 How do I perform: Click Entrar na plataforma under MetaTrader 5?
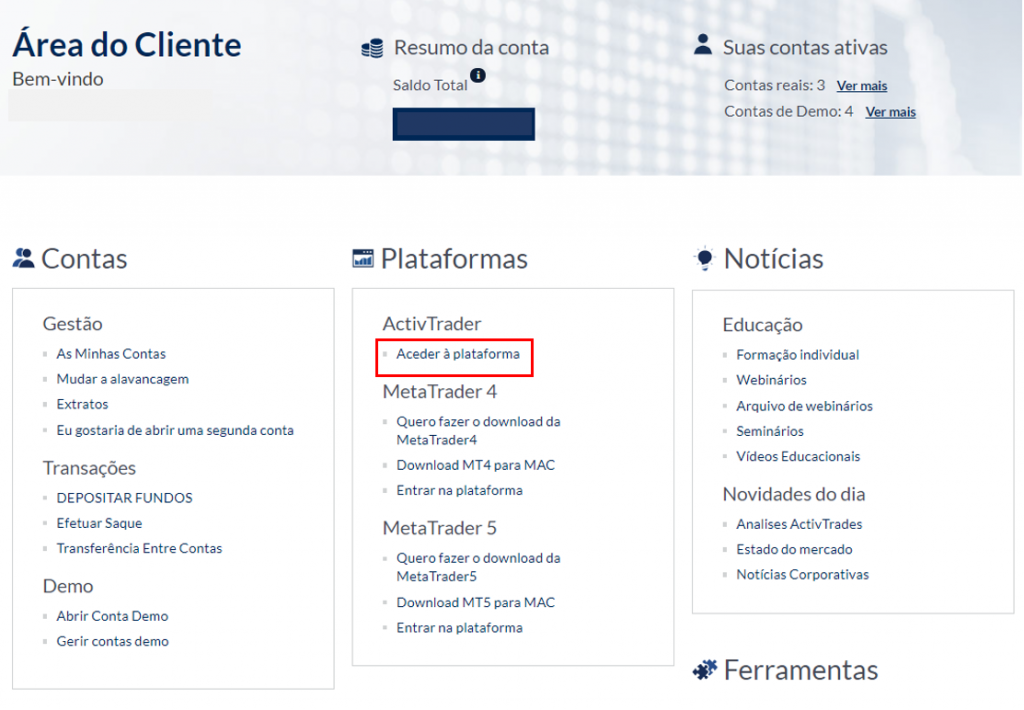pos(459,628)
